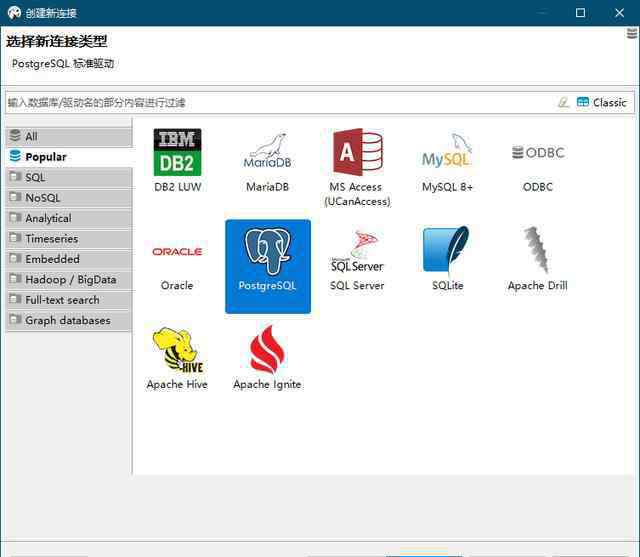Viewport: 640px width, 557px height.
Task: Open the SQL category
Action: (x=69, y=177)
